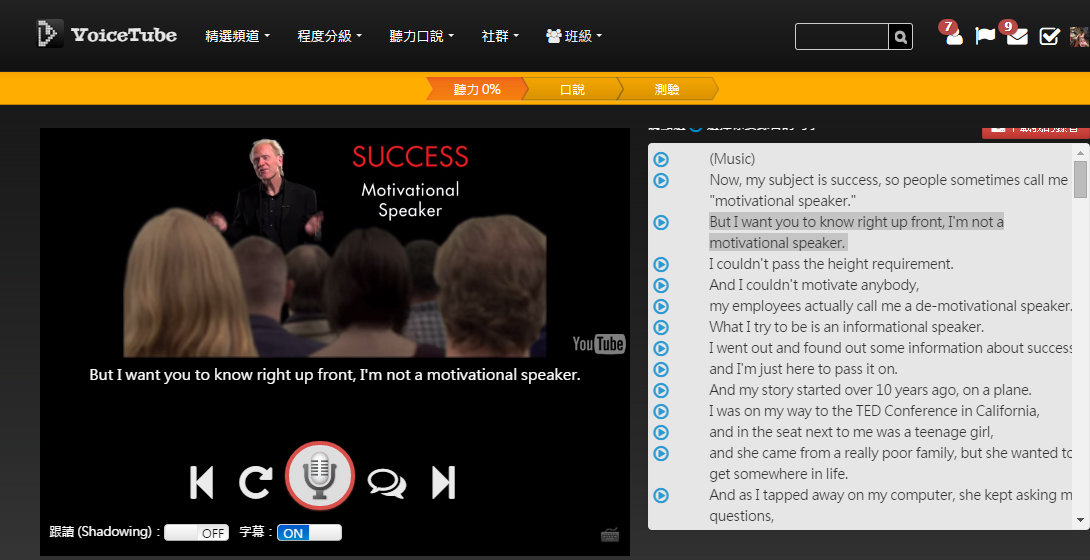The image size is (1090, 560).
Task: Click the microphone record button
Action: pyautogui.click(x=320, y=476)
